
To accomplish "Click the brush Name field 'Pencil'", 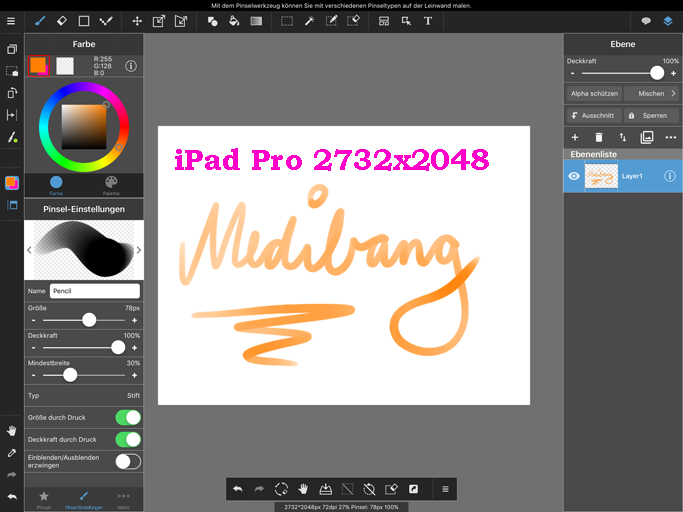I will pyautogui.click(x=95, y=291).
